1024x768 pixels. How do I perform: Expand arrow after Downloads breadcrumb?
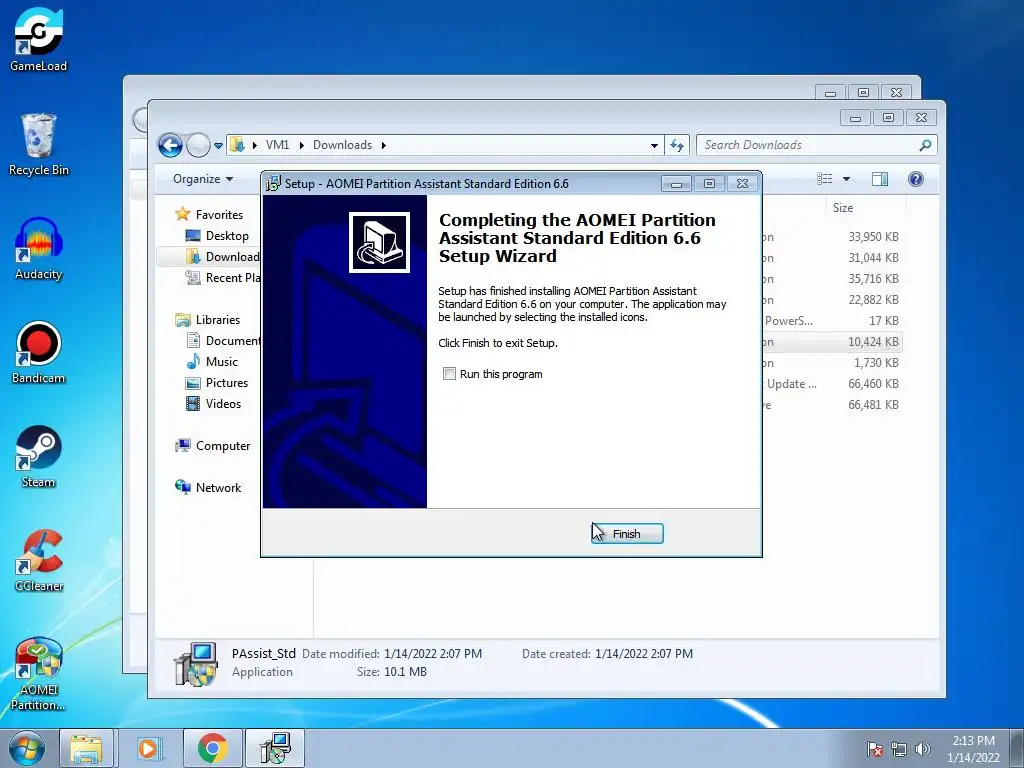(384, 145)
